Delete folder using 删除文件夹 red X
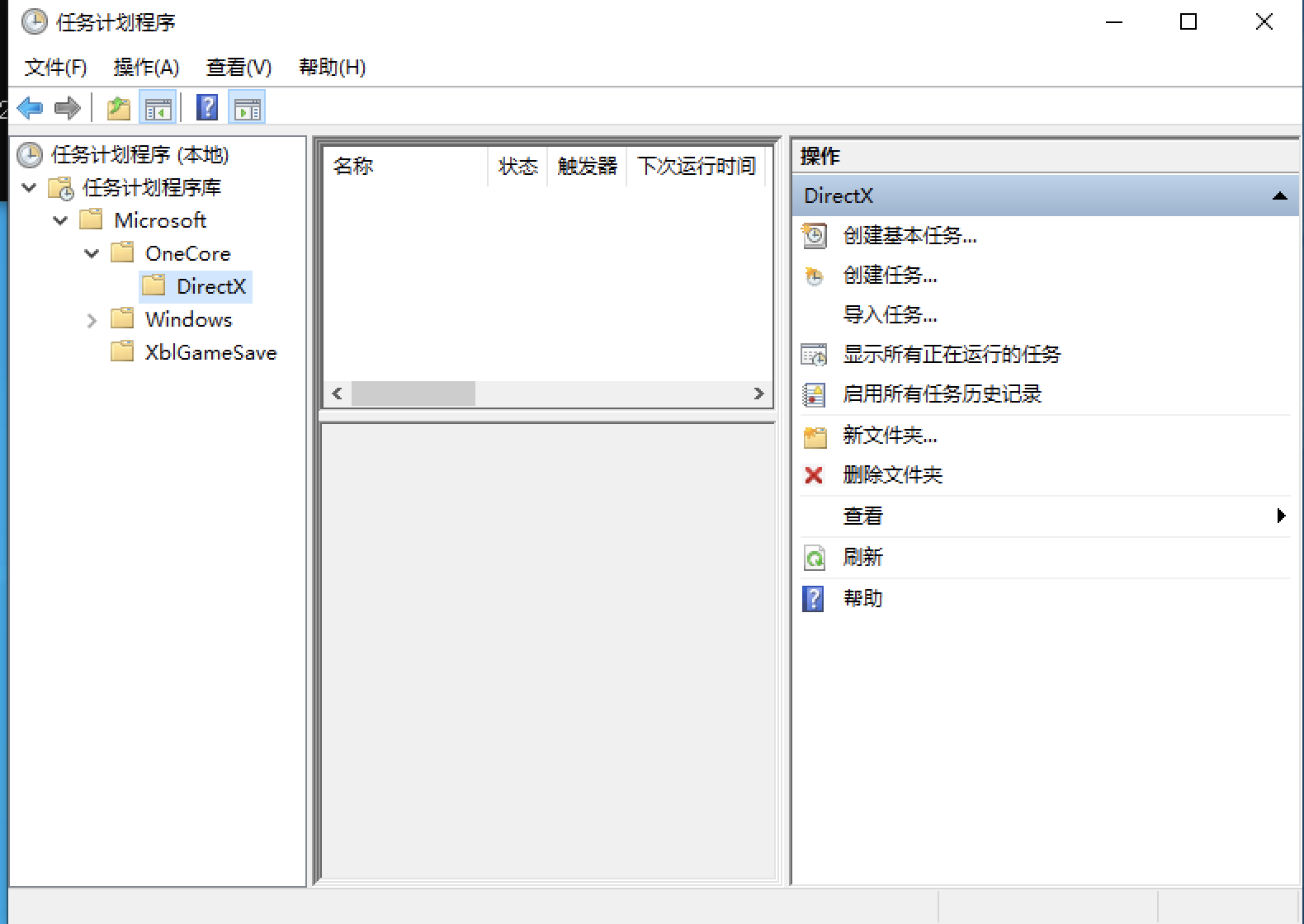Image resolution: width=1304 pixels, height=924 pixels. point(892,475)
